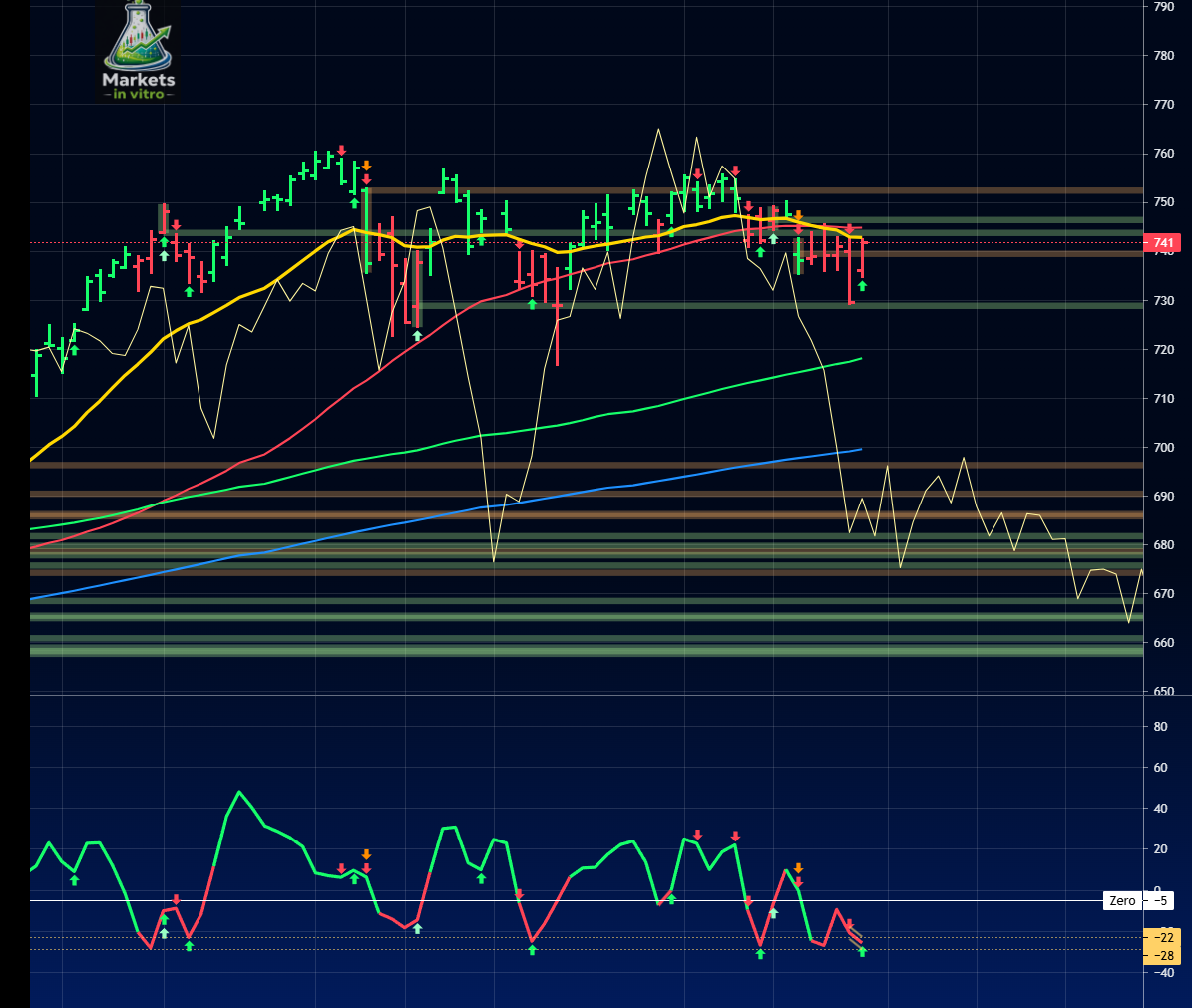
Task: Click the 730 price axis label
Action: [1164, 301]
